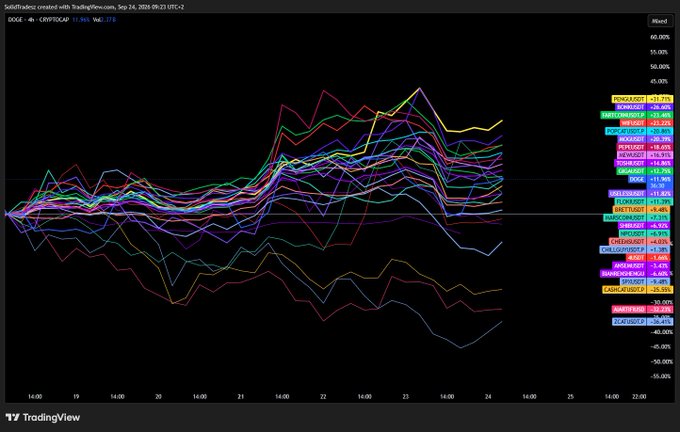This screenshot has width=680, height=432.
Task: Select the FARTCOINUSDT.P price label
Action: (637, 115)
